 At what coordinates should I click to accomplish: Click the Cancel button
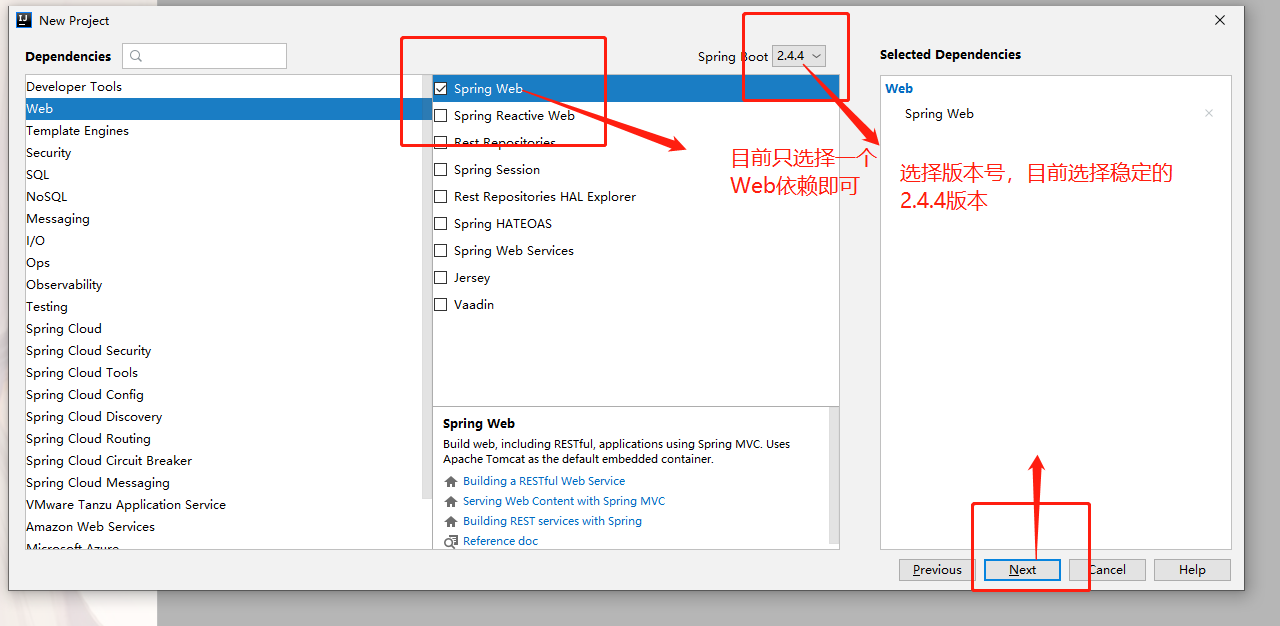pos(1107,570)
